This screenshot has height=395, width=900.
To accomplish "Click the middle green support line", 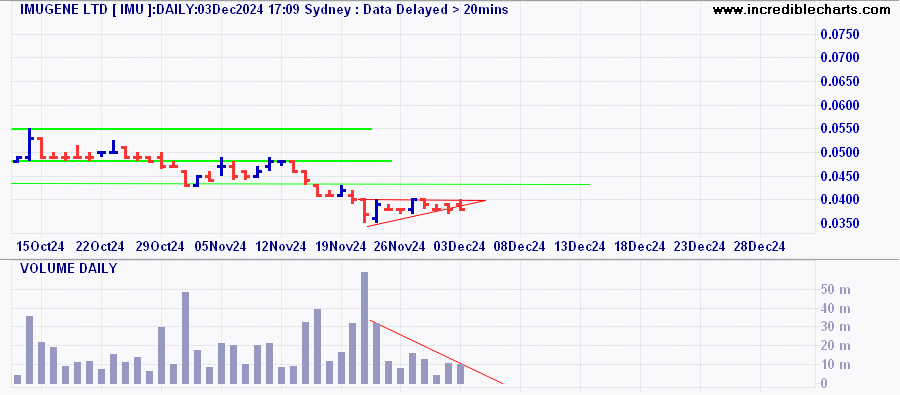I will click(x=201, y=161).
